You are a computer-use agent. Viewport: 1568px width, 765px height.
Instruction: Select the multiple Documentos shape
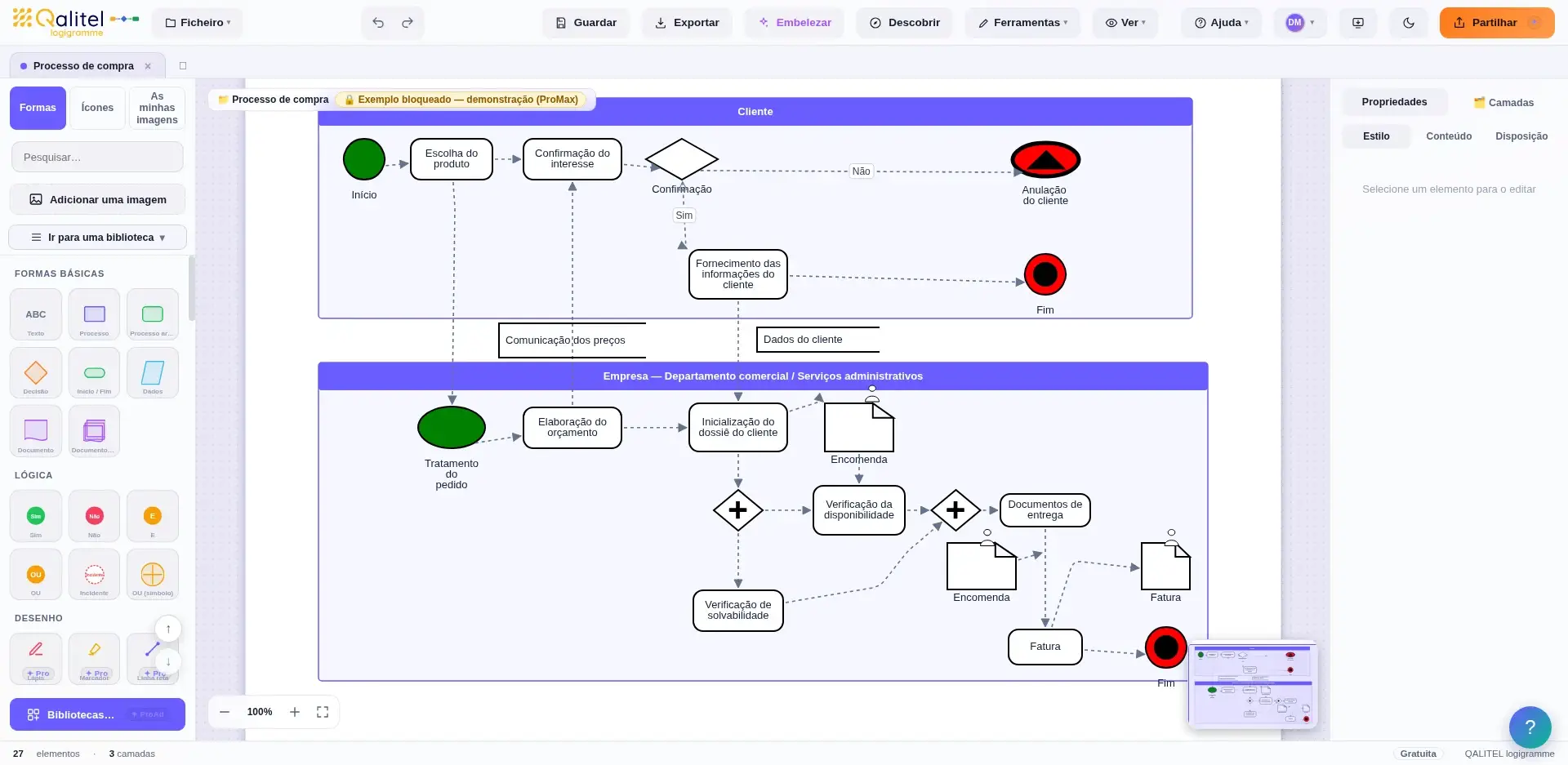(94, 430)
